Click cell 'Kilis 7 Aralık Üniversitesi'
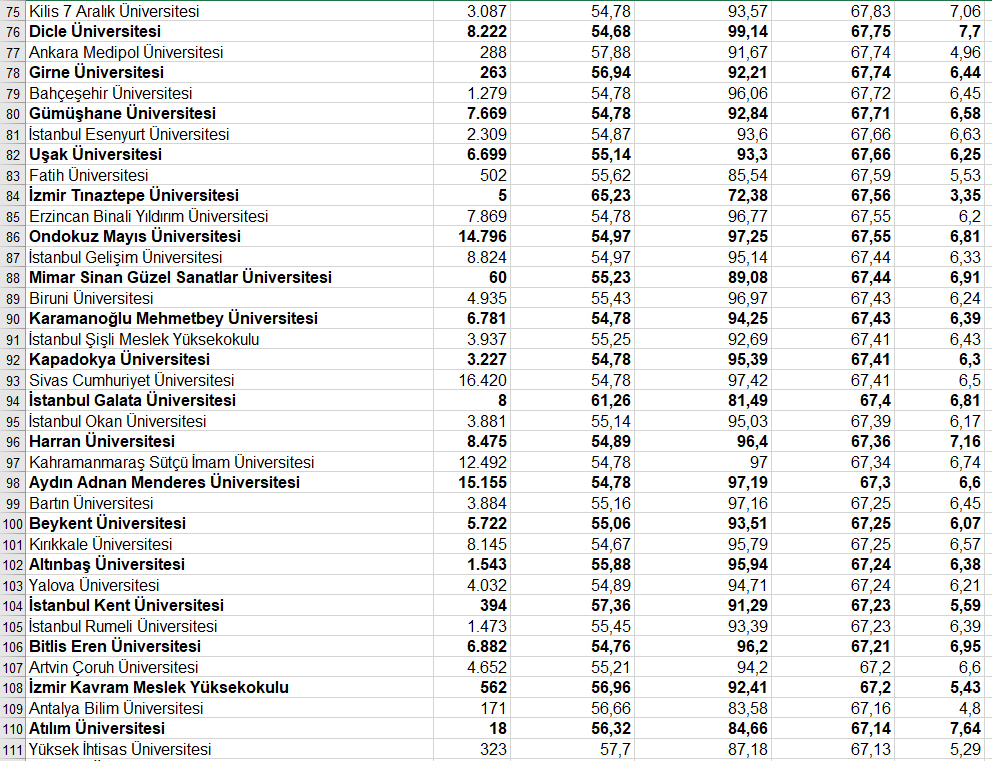992x761 pixels. [229, 11]
